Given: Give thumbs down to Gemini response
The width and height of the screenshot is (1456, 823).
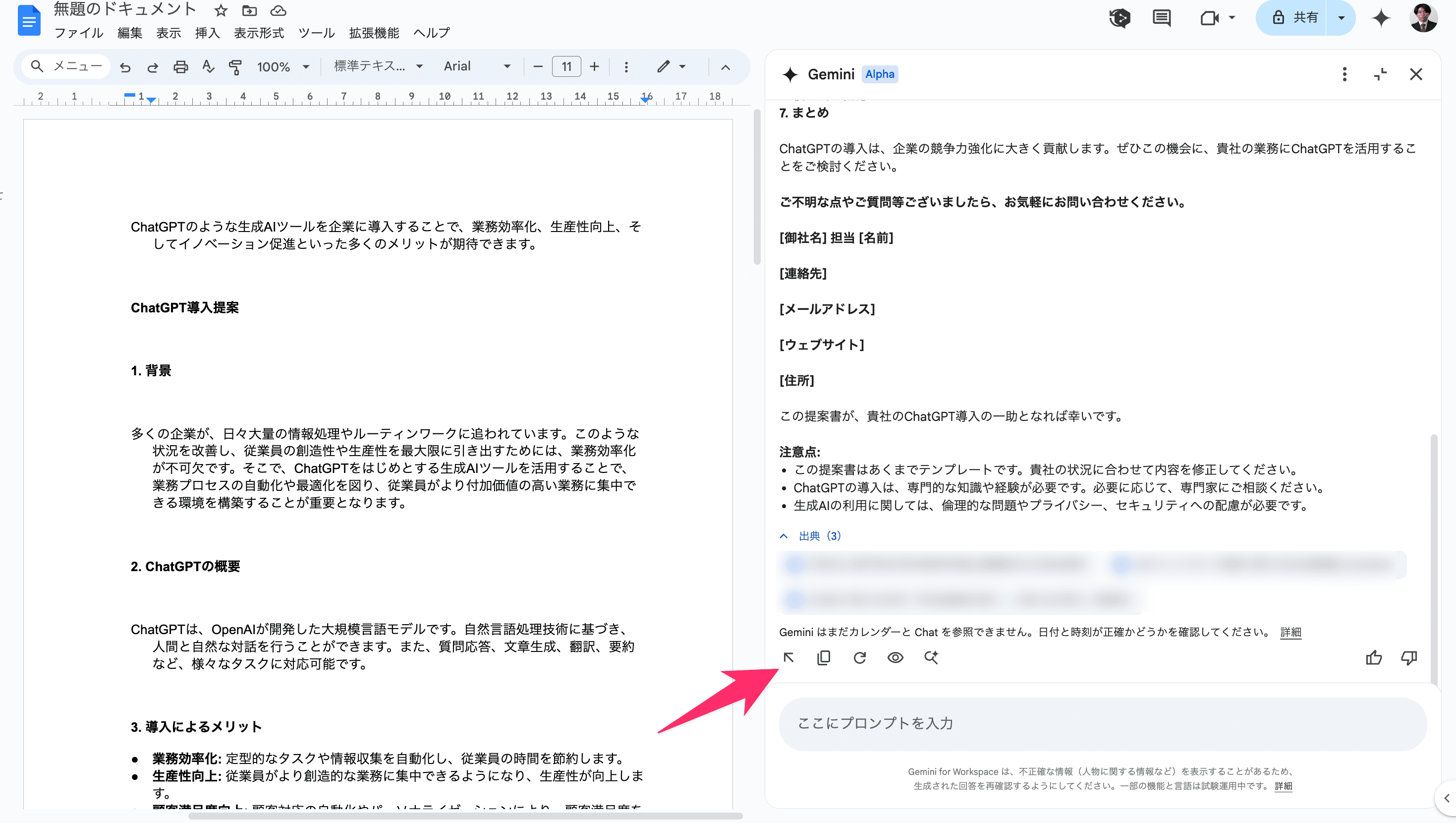Looking at the screenshot, I should click(1409, 657).
